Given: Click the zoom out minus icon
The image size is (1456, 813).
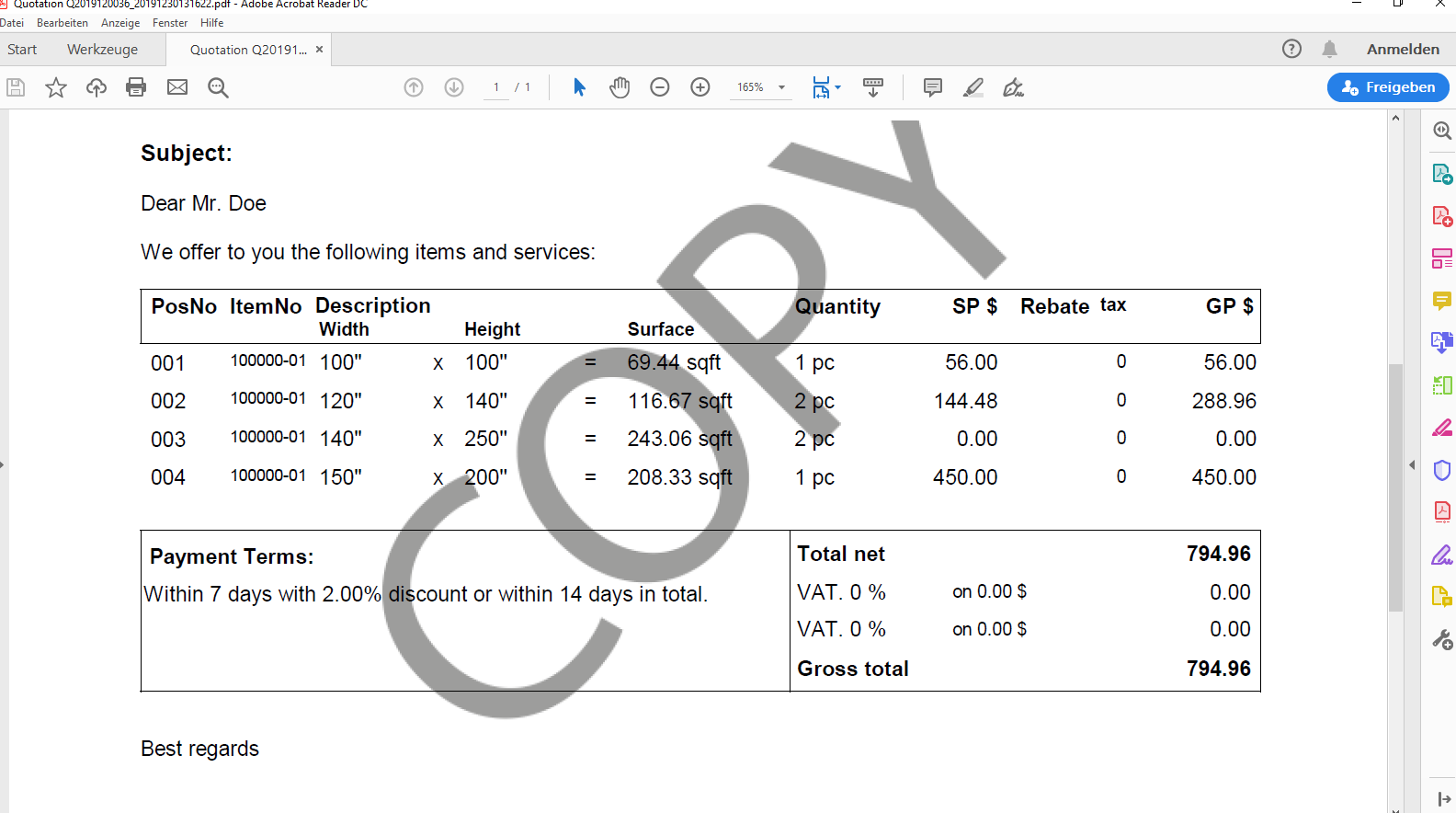Looking at the screenshot, I should click(x=660, y=87).
